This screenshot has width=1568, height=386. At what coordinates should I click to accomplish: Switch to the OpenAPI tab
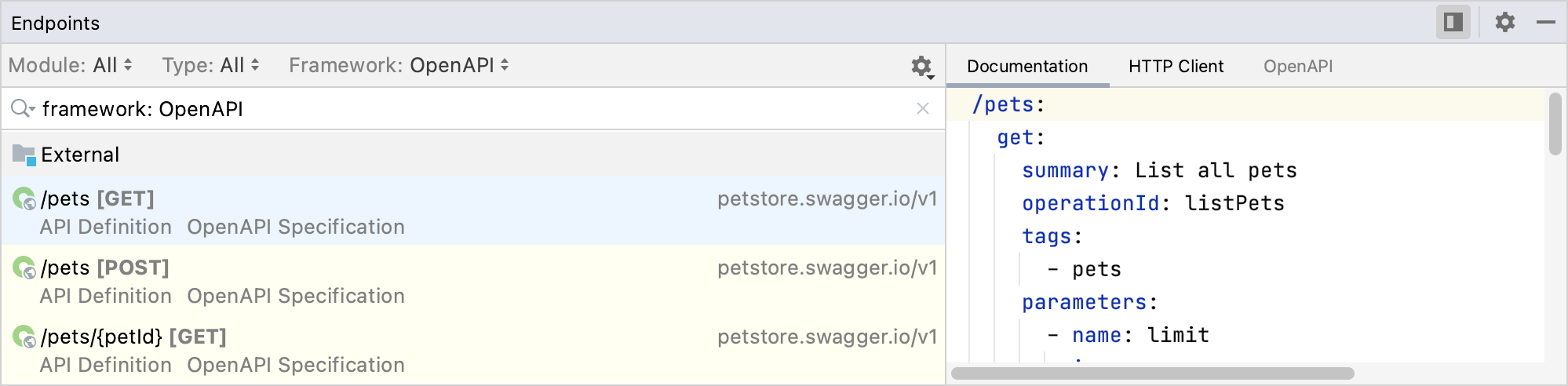tap(1297, 66)
